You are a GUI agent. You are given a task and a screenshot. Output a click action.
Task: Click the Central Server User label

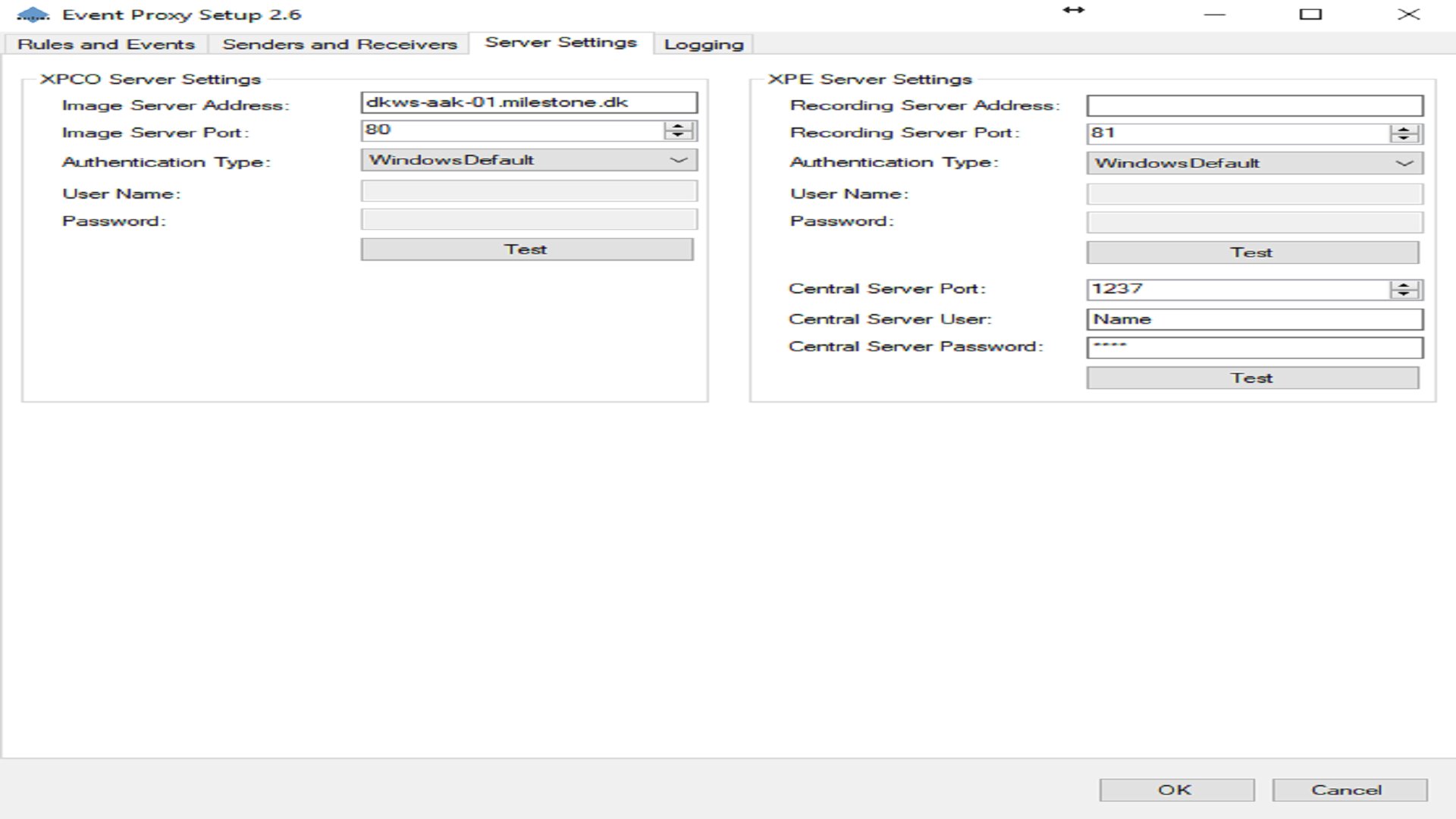(890, 319)
